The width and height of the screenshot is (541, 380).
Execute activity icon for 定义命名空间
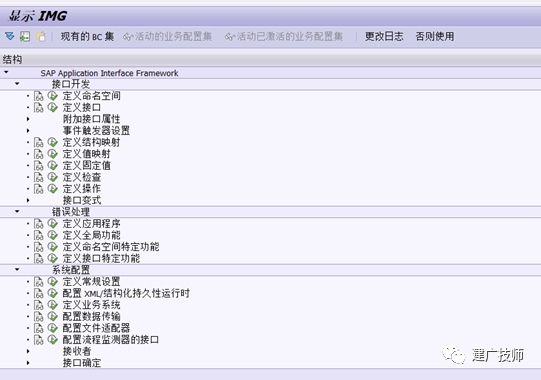click(x=52, y=96)
